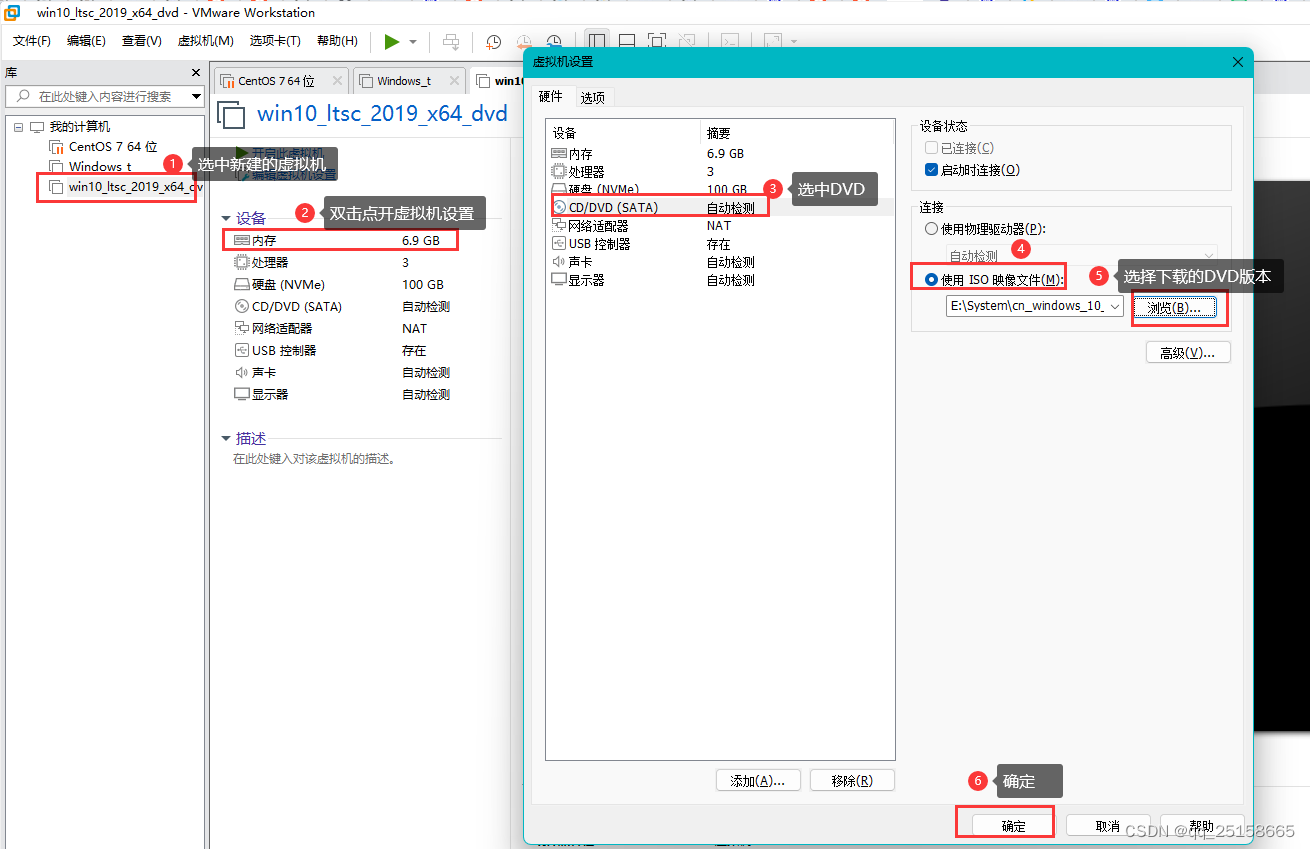Click the Unity mode toolbar icon

point(687,42)
